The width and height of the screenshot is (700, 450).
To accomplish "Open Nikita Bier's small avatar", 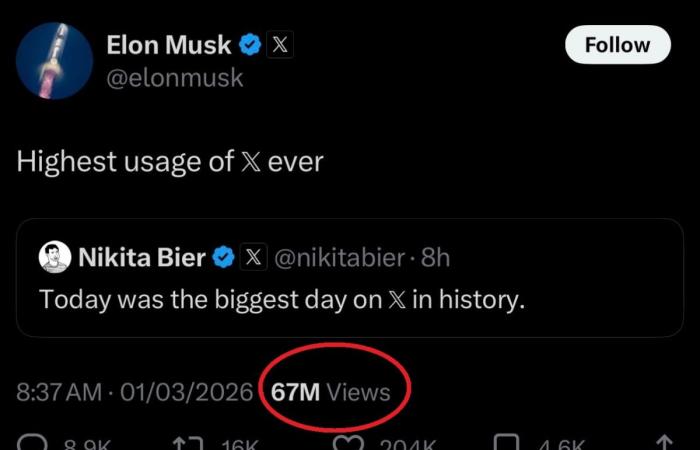I will [54, 257].
